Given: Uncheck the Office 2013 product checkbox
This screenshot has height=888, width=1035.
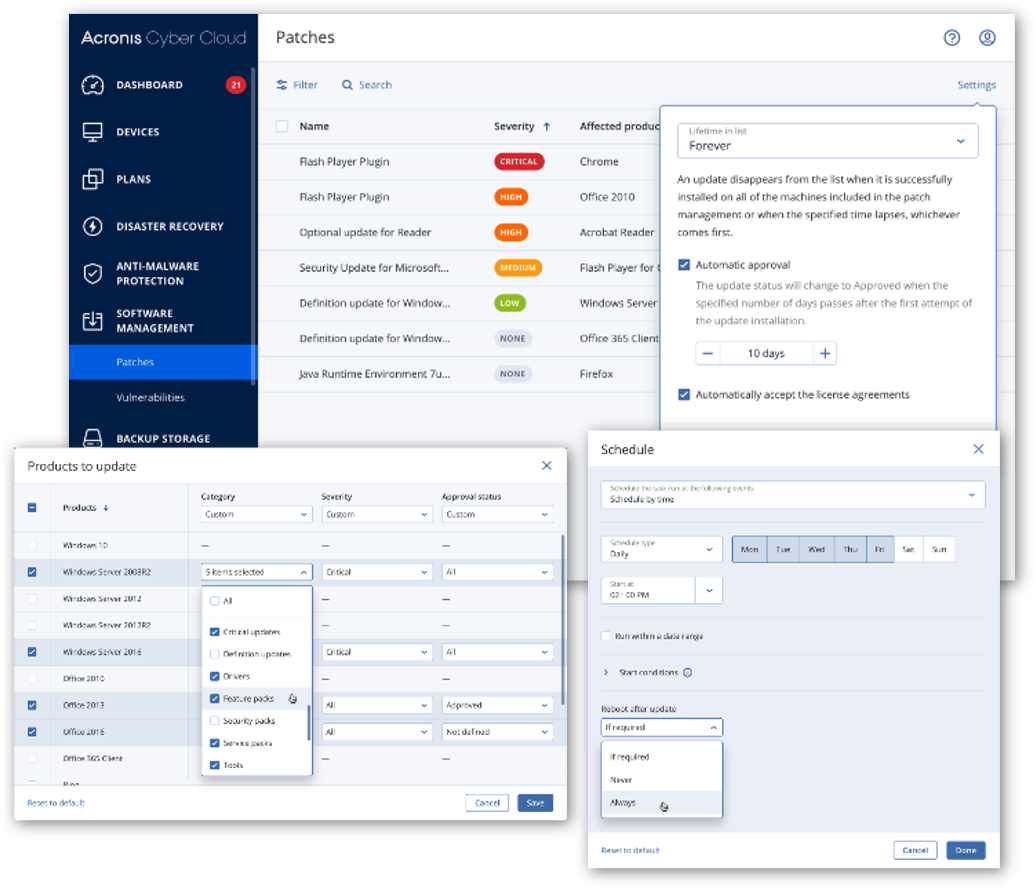Looking at the screenshot, I should 32,705.
